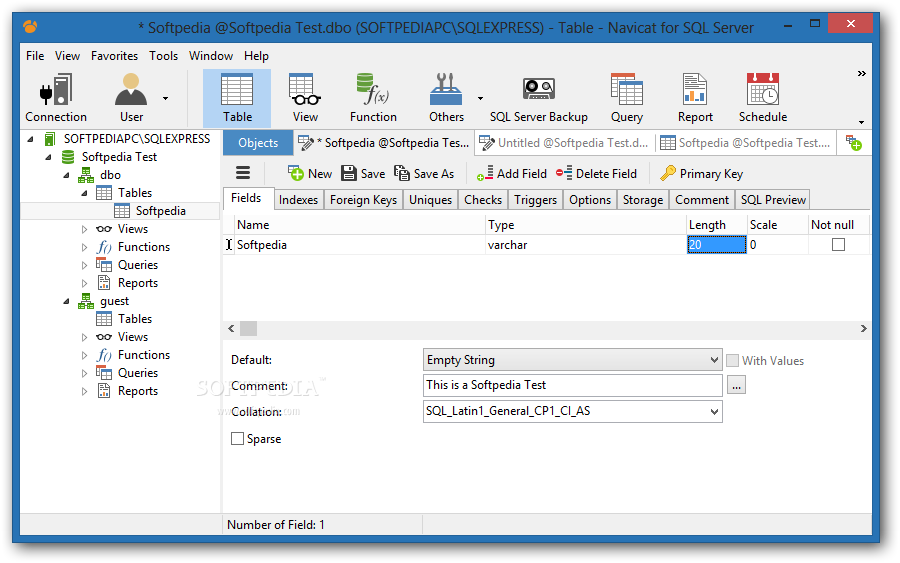The image size is (900, 563).
Task: Switch to the Untitled @Softpedia Test tab
Action: [566, 143]
